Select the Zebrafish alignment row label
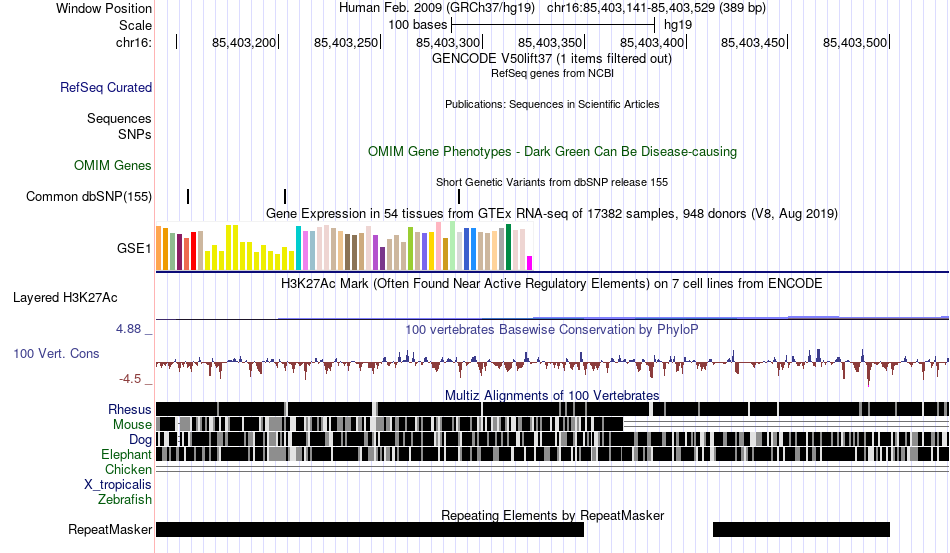 [x=125, y=500]
